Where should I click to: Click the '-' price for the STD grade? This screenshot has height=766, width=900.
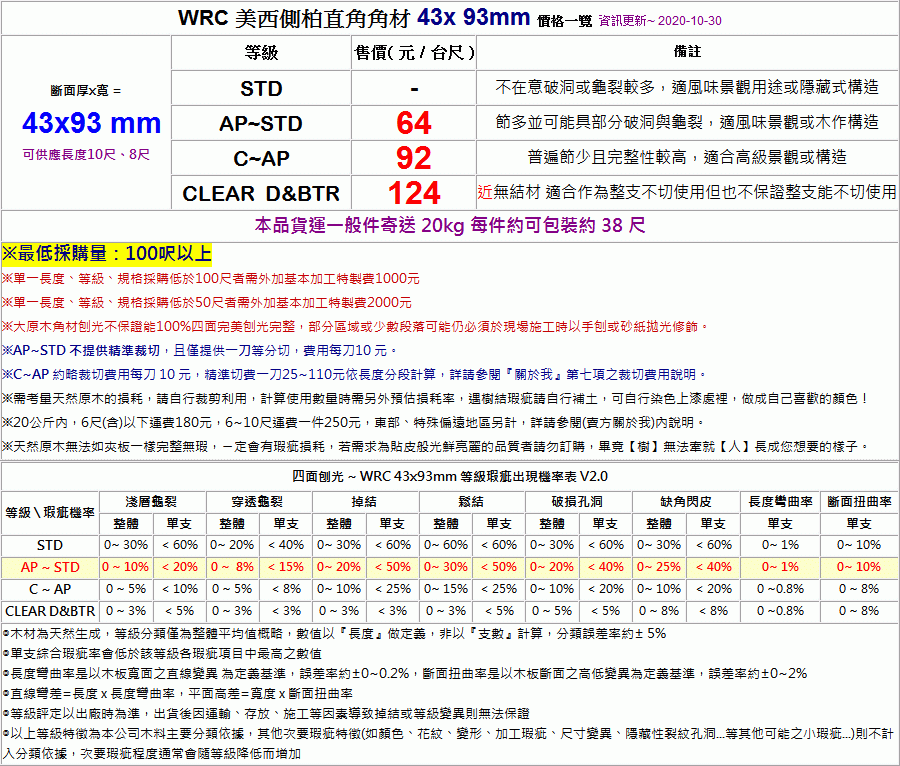tap(414, 89)
